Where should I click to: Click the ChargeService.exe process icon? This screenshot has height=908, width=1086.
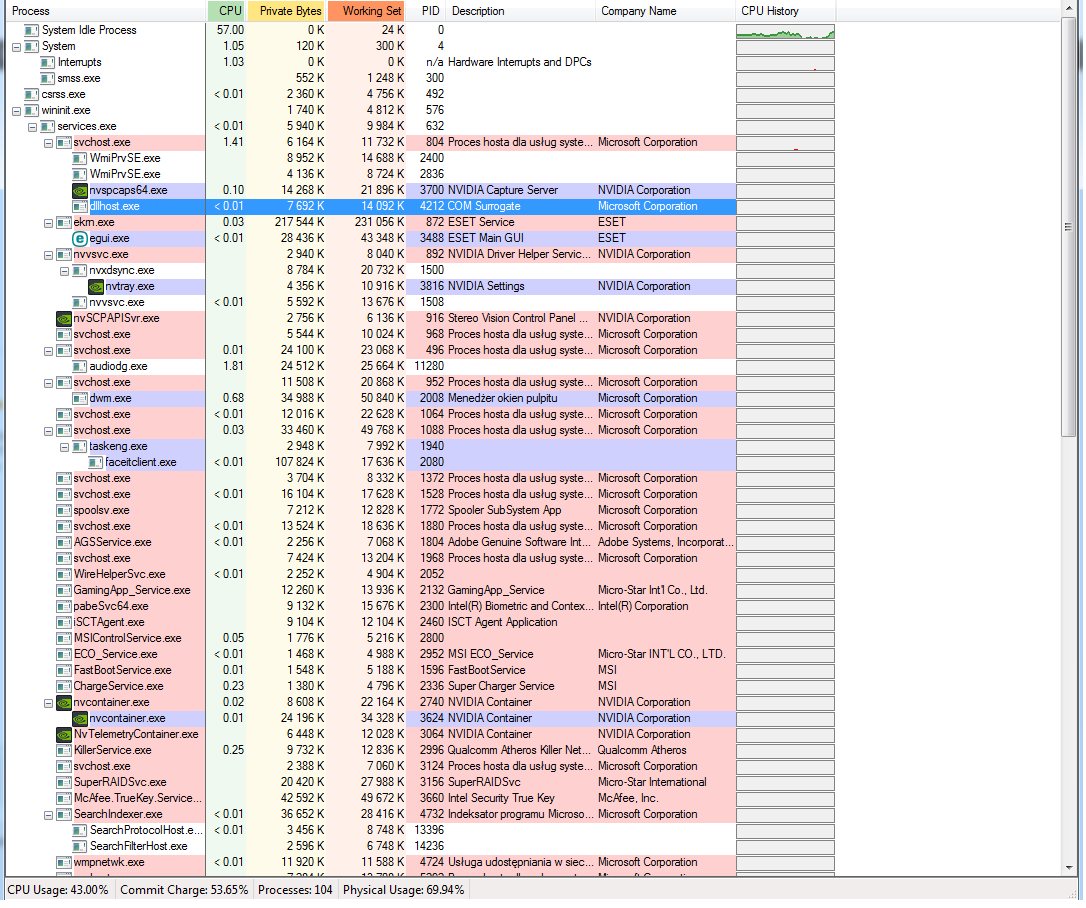[x=64, y=686]
